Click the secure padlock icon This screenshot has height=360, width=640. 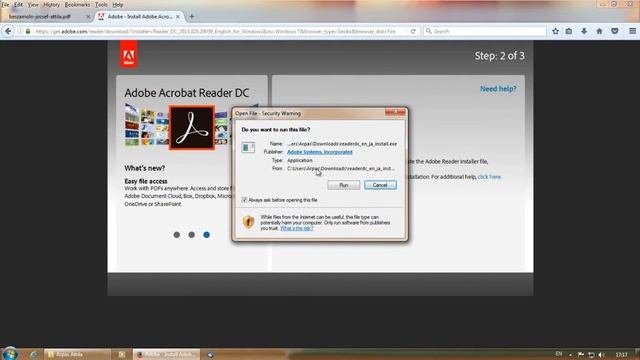pyautogui.click(x=28, y=31)
